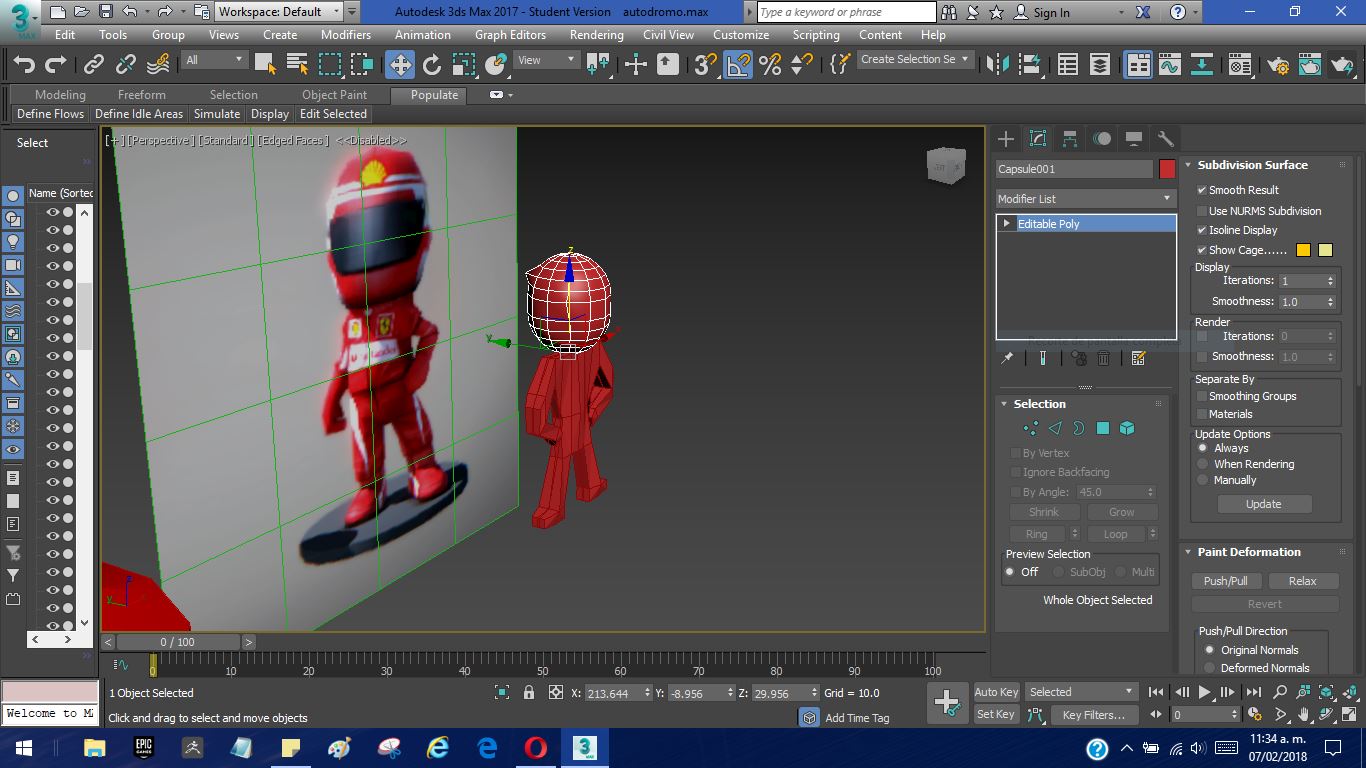The width and height of the screenshot is (1366, 768).
Task: Click the Select and Link tool
Action: pos(94,65)
